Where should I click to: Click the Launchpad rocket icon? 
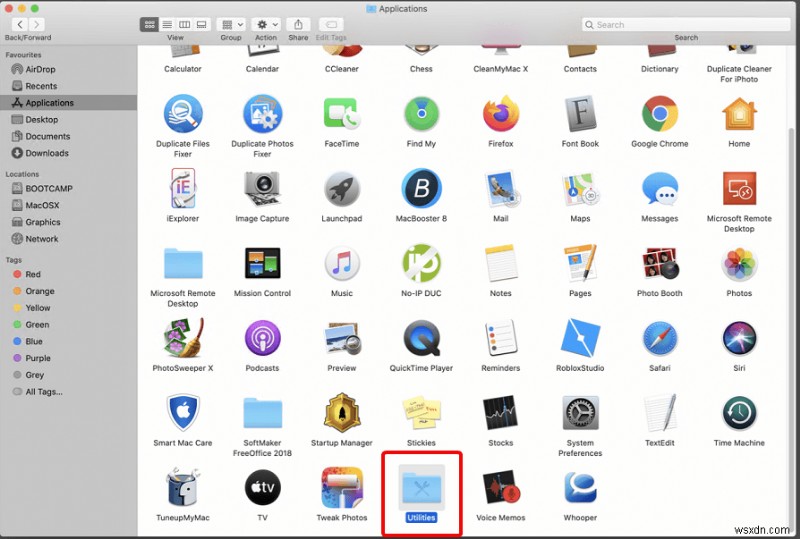342,189
